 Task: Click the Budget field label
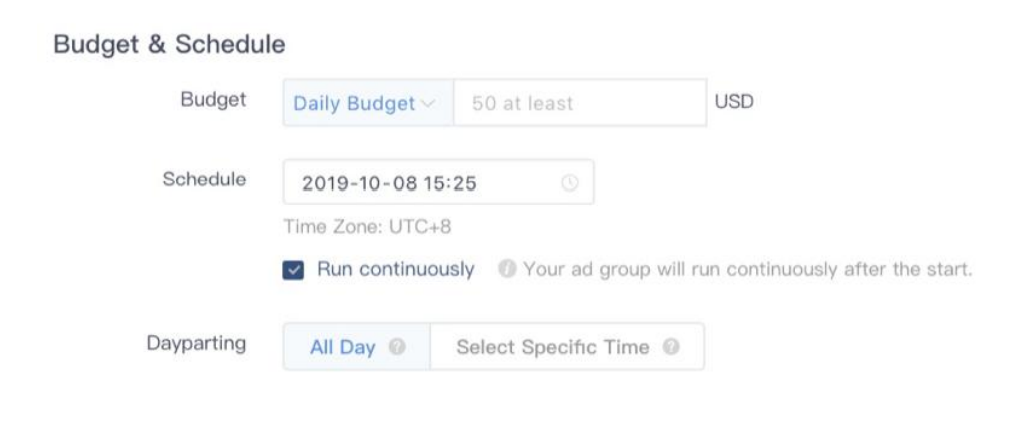pyautogui.click(x=213, y=100)
